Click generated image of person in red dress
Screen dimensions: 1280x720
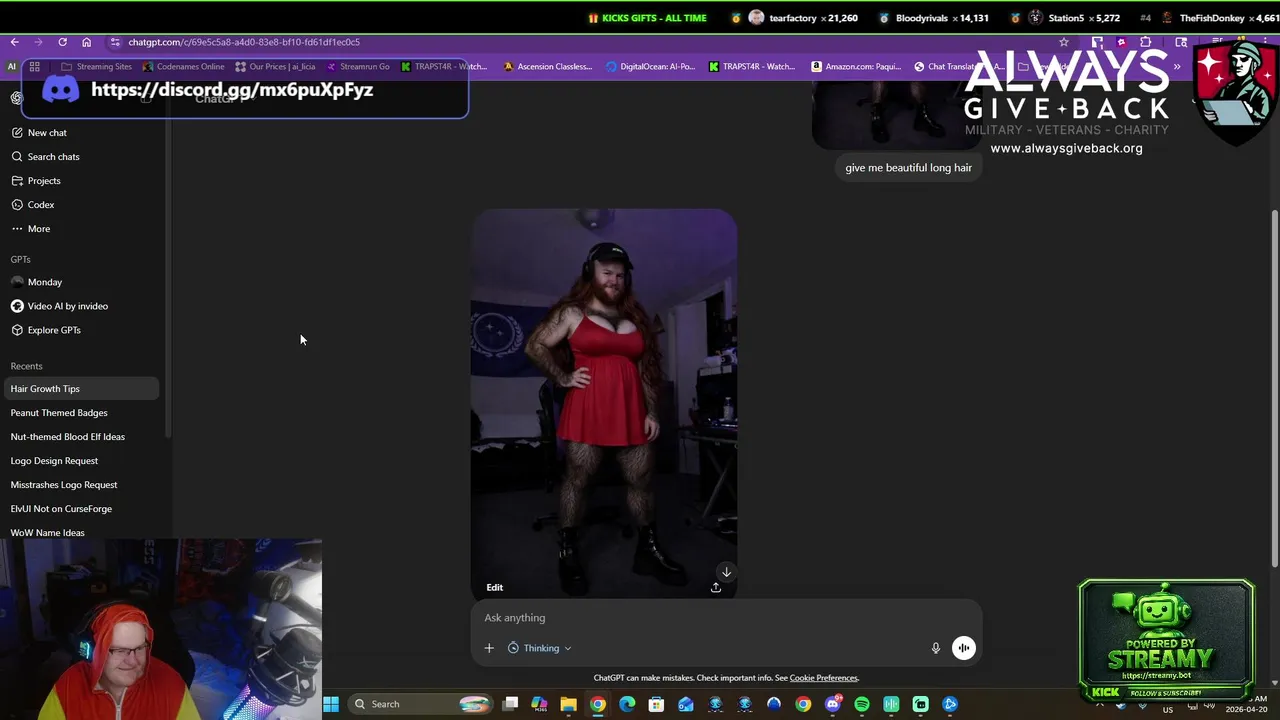coord(604,403)
